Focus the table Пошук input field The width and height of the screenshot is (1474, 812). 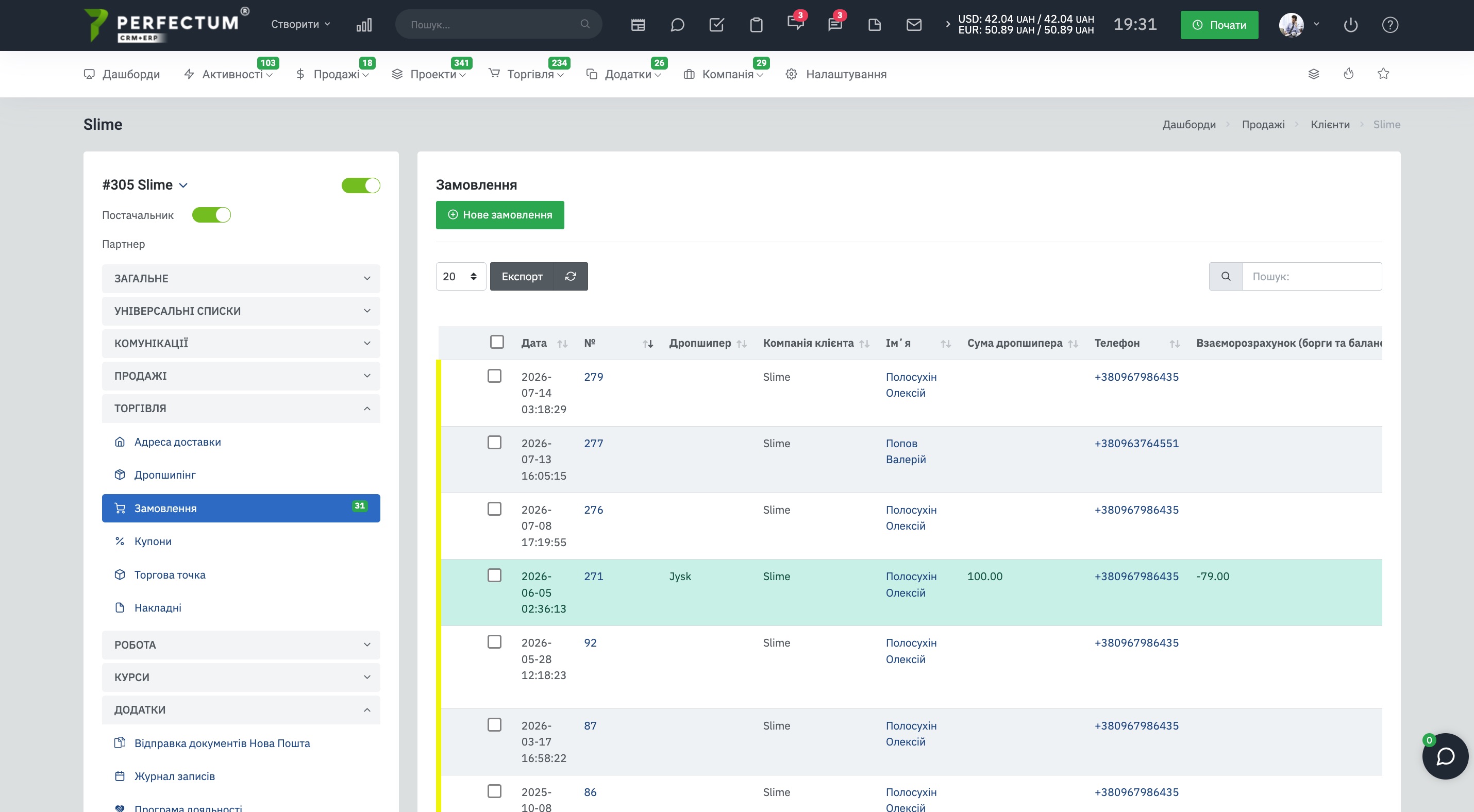click(x=1312, y=276)
